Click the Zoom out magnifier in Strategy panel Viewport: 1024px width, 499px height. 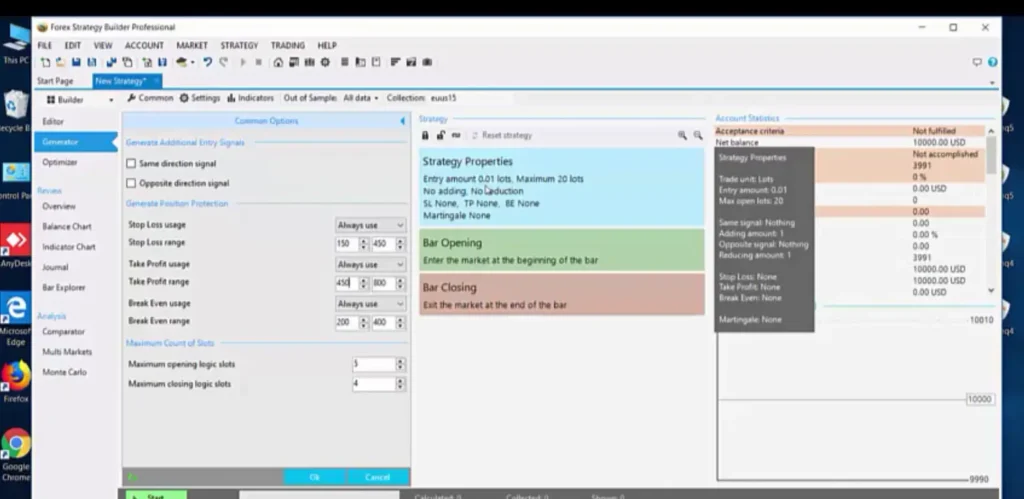tap(698, 135)
